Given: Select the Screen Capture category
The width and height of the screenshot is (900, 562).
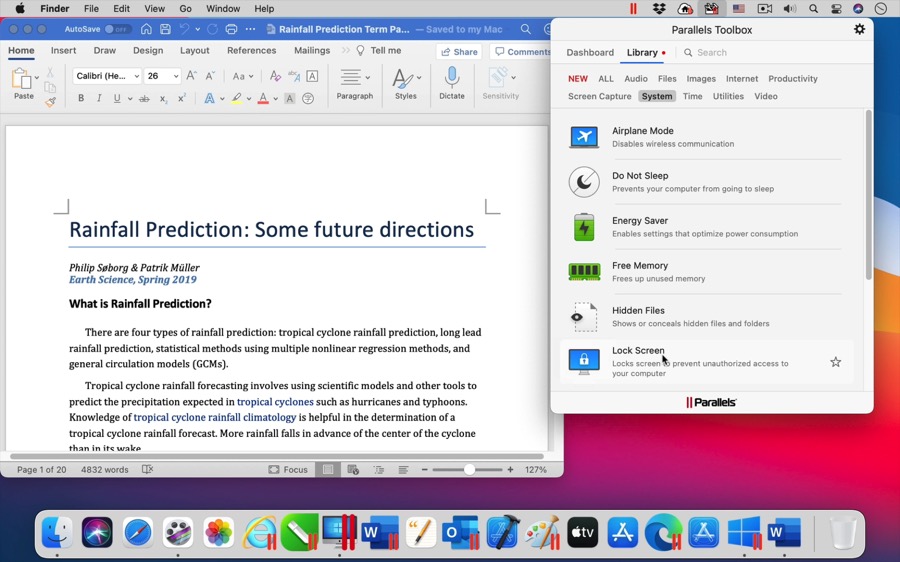Looking at the screenshot, I should [x=599, y=97].
